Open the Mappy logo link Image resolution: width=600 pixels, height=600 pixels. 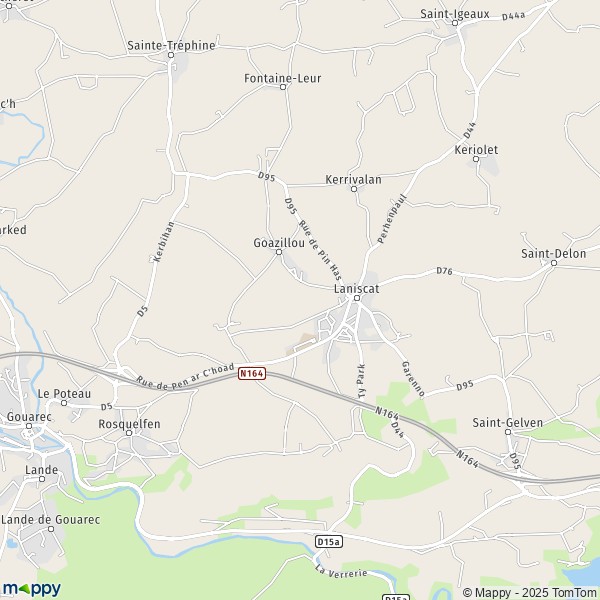[x=31, y=589]
